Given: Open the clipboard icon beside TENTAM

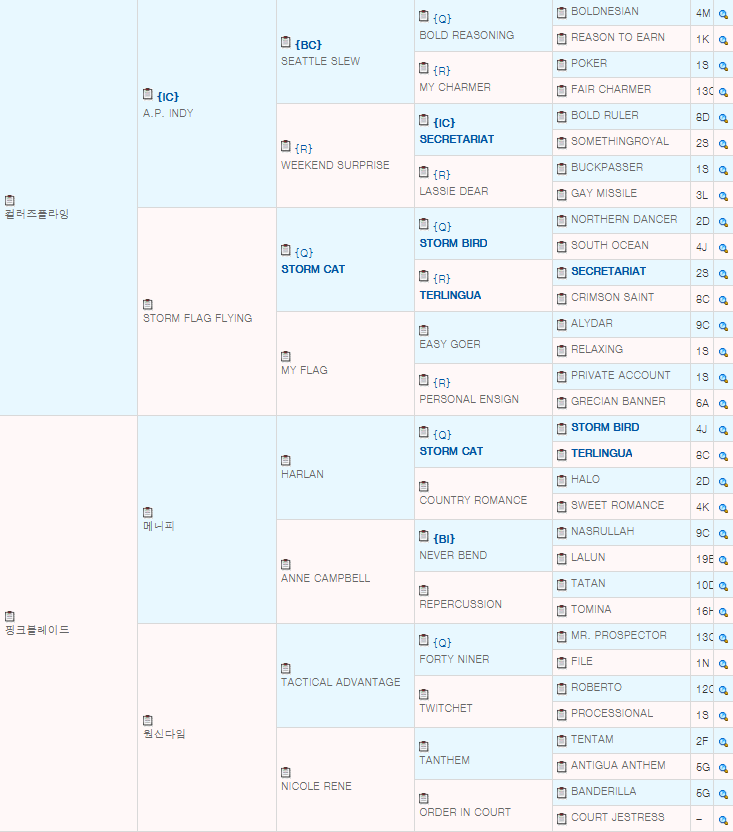Looking at the screenshot, I should pyautogui.click(x=562, y=741).
